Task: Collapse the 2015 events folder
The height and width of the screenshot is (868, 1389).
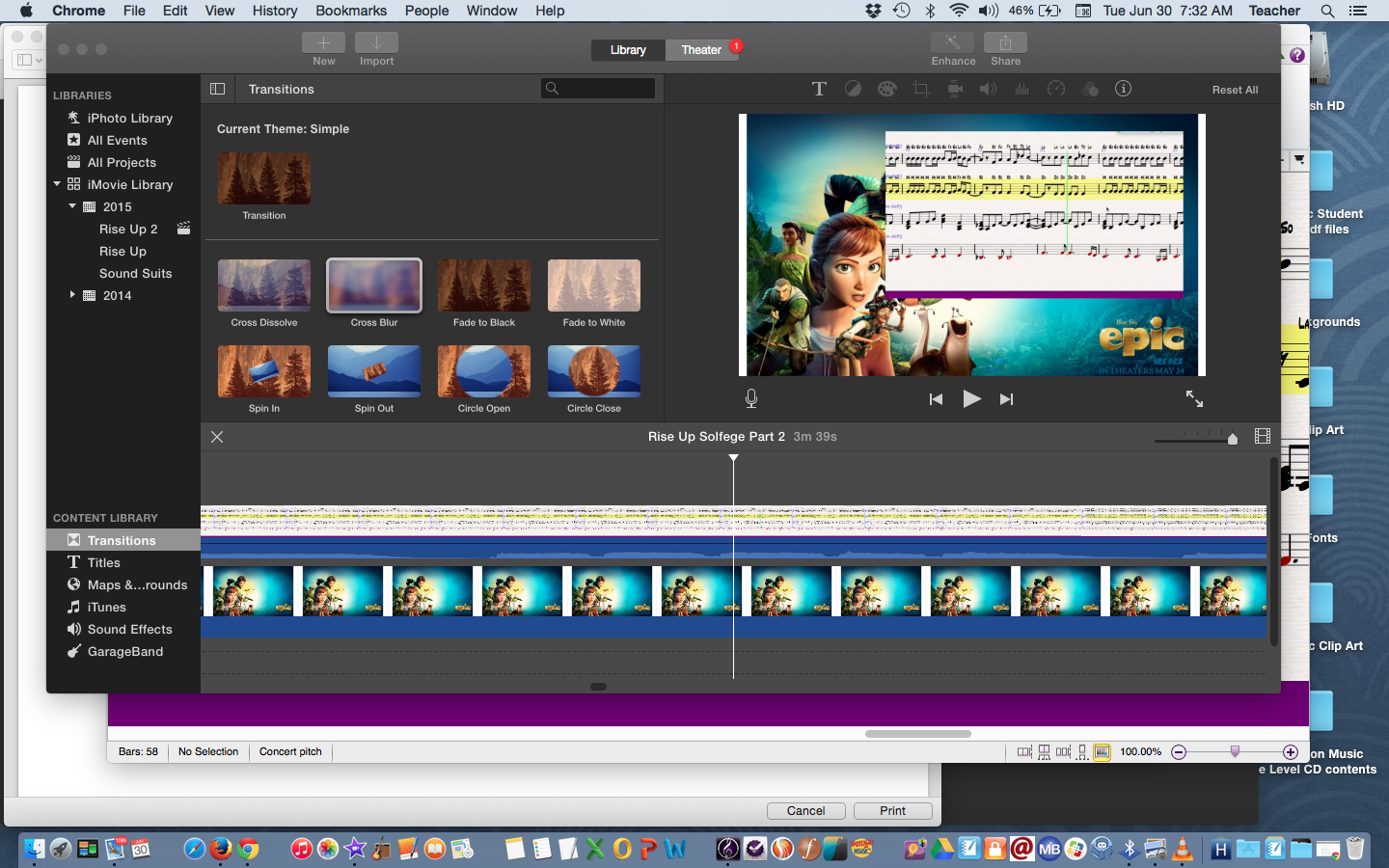Action: pyautogui.click(x=72, y=206)
